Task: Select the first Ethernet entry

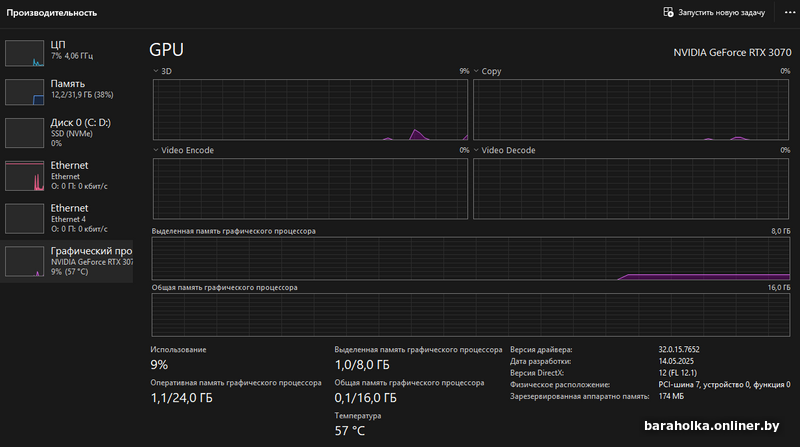Action: (x=66, y=176)
